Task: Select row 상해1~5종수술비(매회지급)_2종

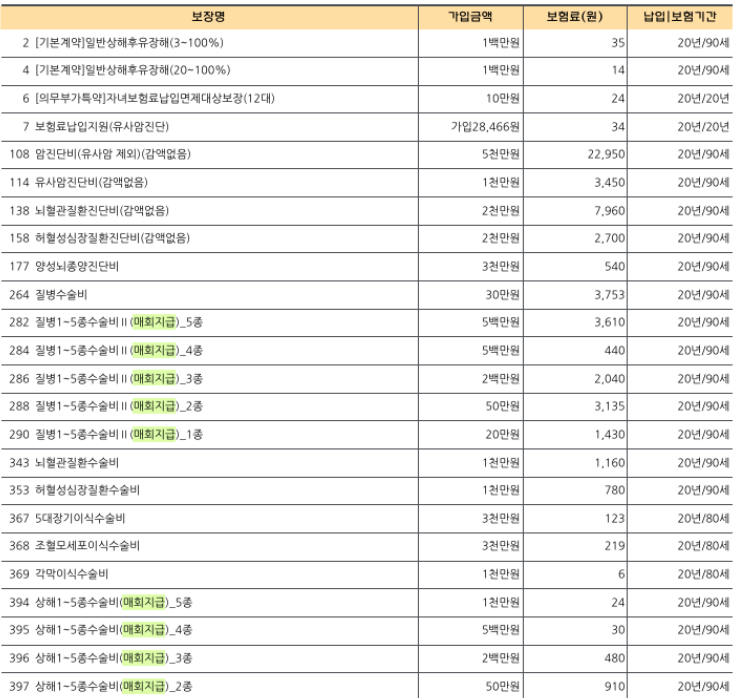Action: (367, 686)
